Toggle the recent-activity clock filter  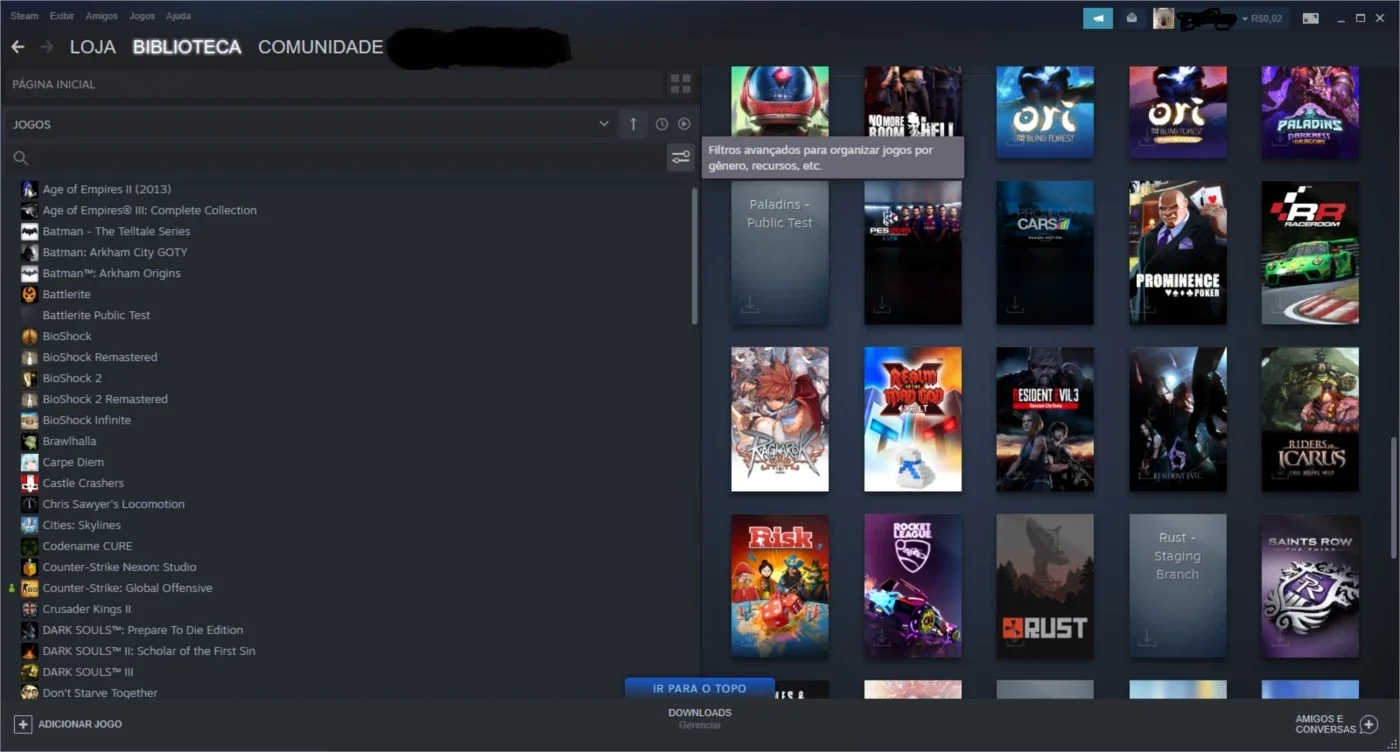click(662, 124)
